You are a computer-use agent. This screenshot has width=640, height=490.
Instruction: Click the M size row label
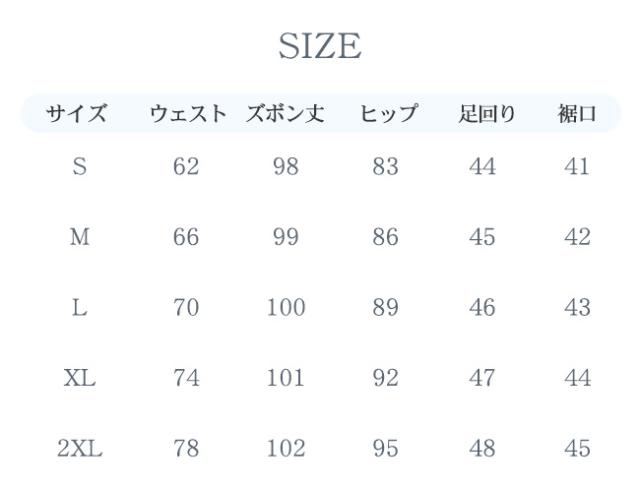(x=79, y=238)
